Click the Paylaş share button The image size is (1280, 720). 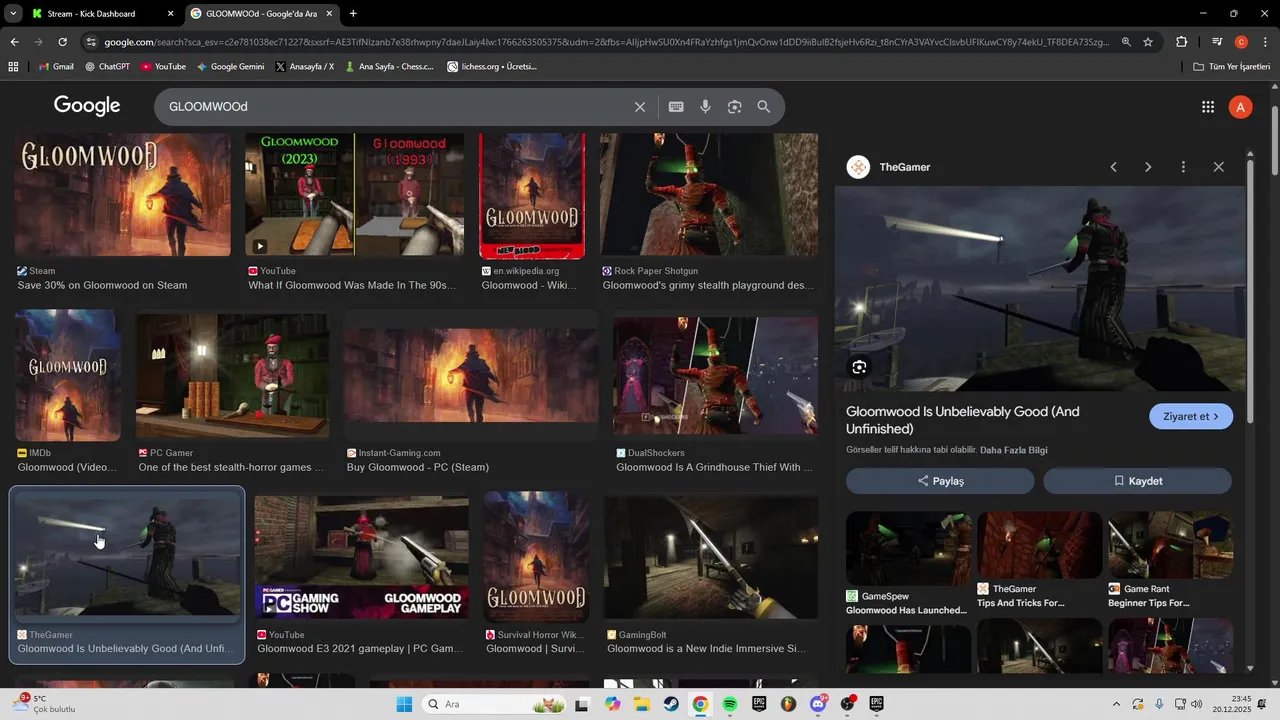940,481
